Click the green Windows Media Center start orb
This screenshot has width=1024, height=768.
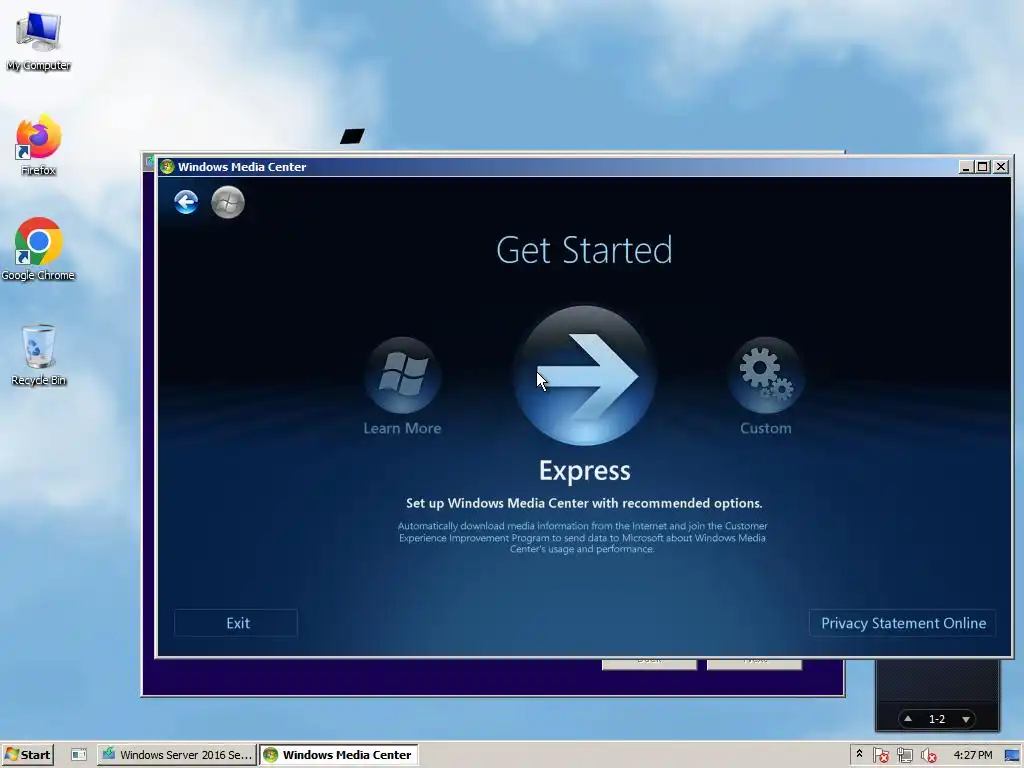(x=228, y=202)
